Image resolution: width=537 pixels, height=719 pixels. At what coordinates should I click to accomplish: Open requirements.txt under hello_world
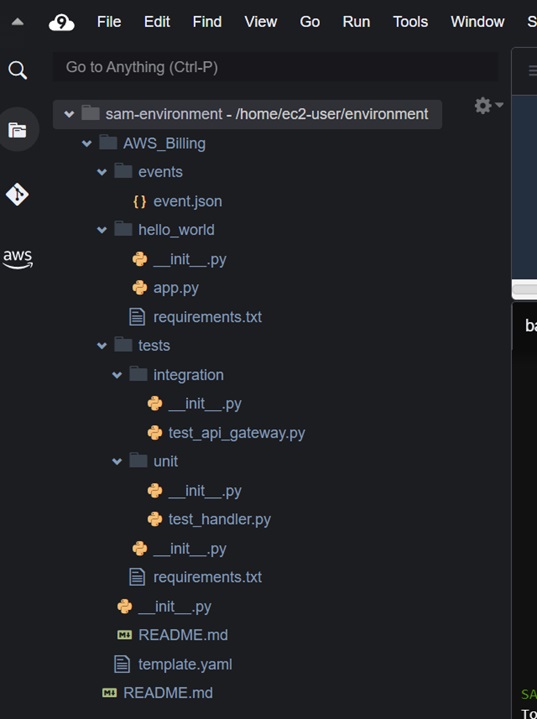pyautogui.click(x=207, y=317)
